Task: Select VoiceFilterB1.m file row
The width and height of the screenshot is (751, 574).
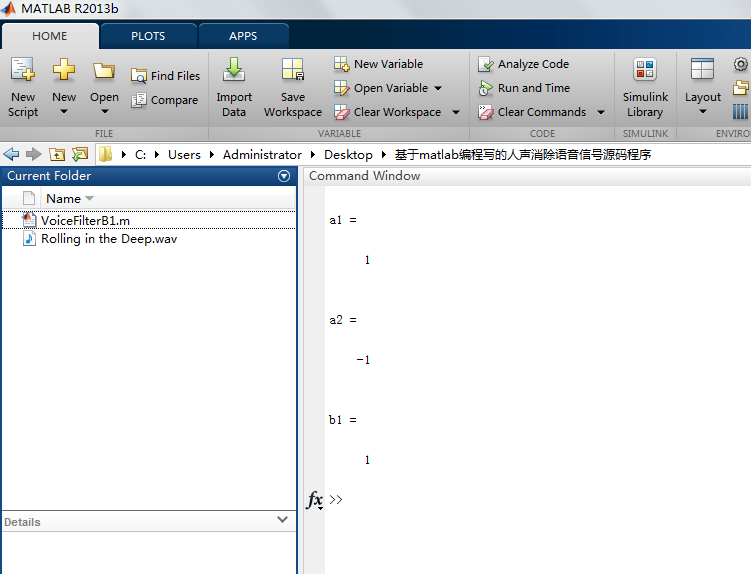Action: click(x=148, y=220)
